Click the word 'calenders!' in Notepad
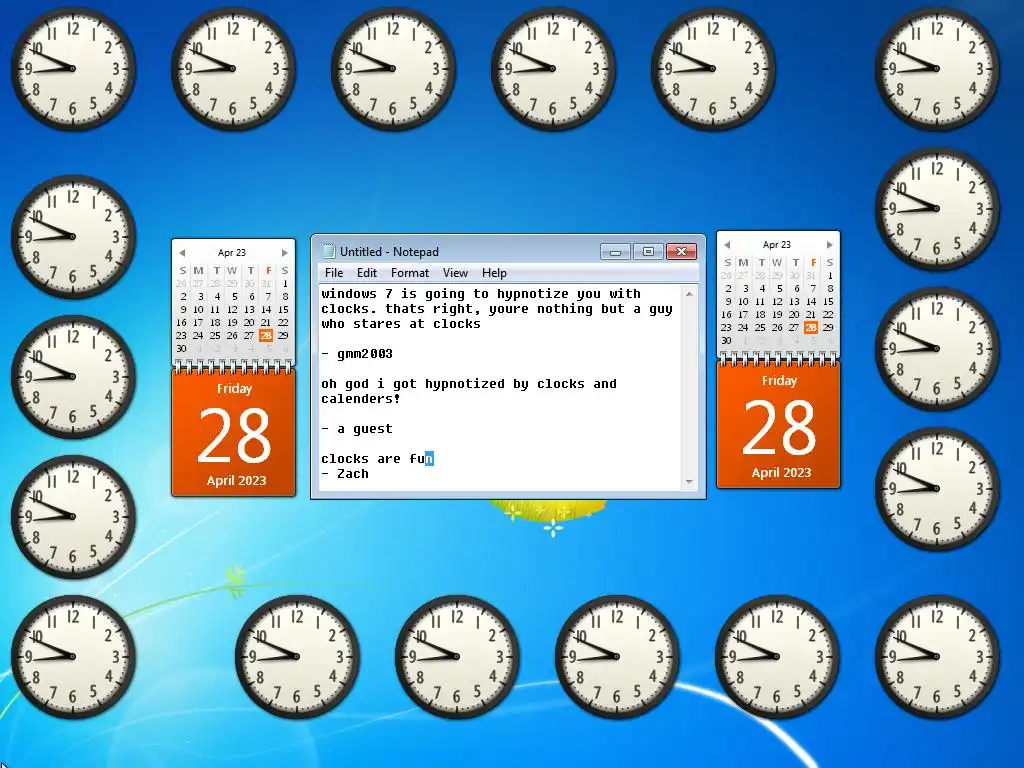1024x768 pixels. point(360,399)
